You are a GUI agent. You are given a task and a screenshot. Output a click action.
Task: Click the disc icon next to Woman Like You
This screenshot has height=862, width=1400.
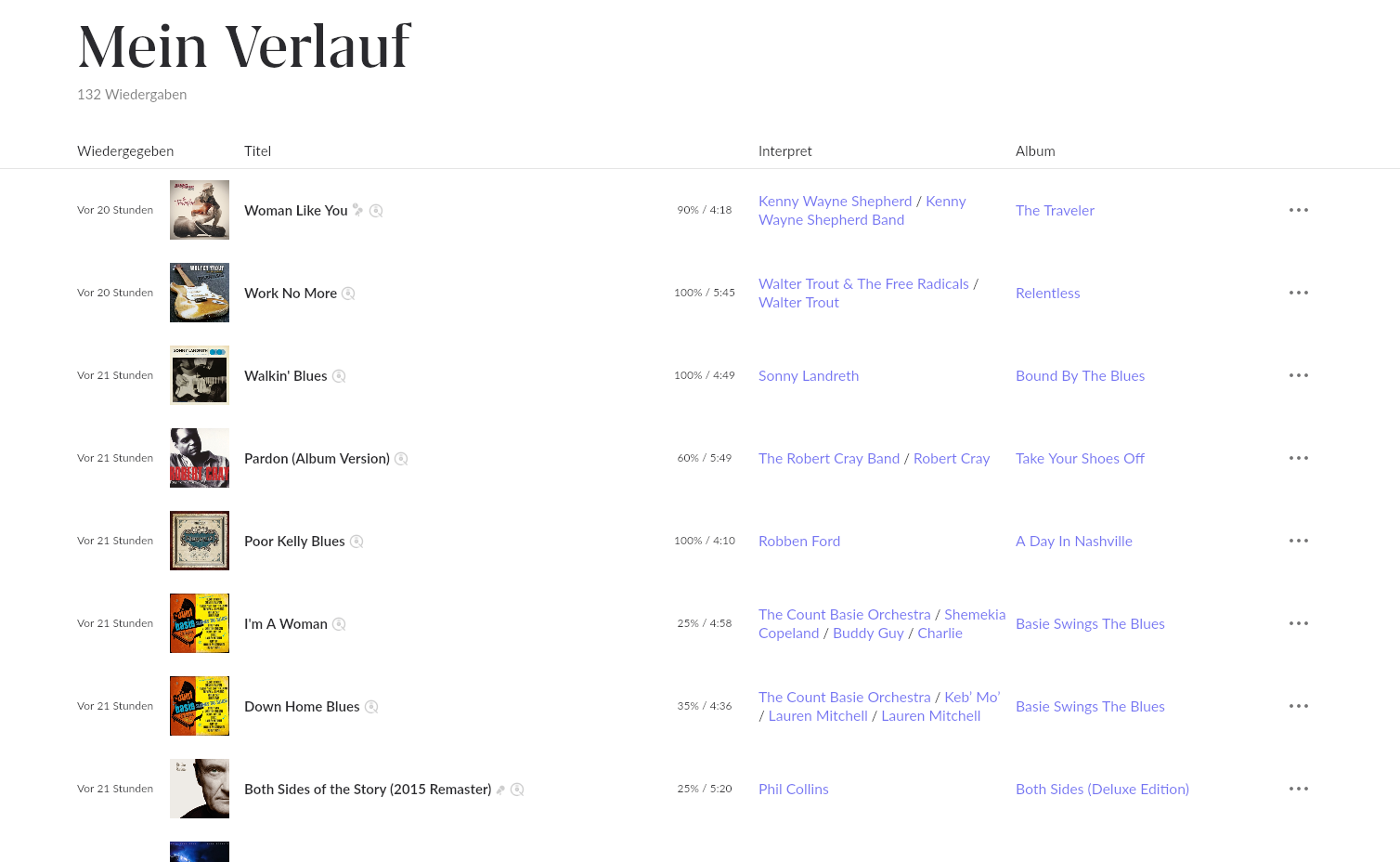376,211
